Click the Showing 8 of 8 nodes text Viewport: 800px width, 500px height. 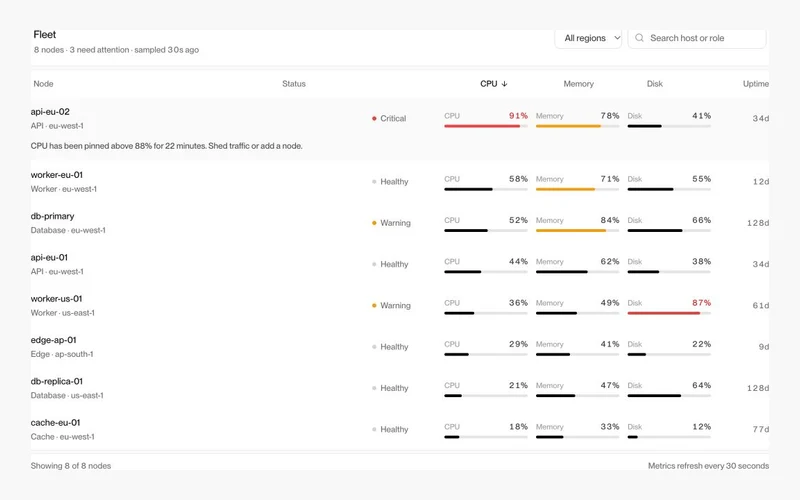pos(70,466)
